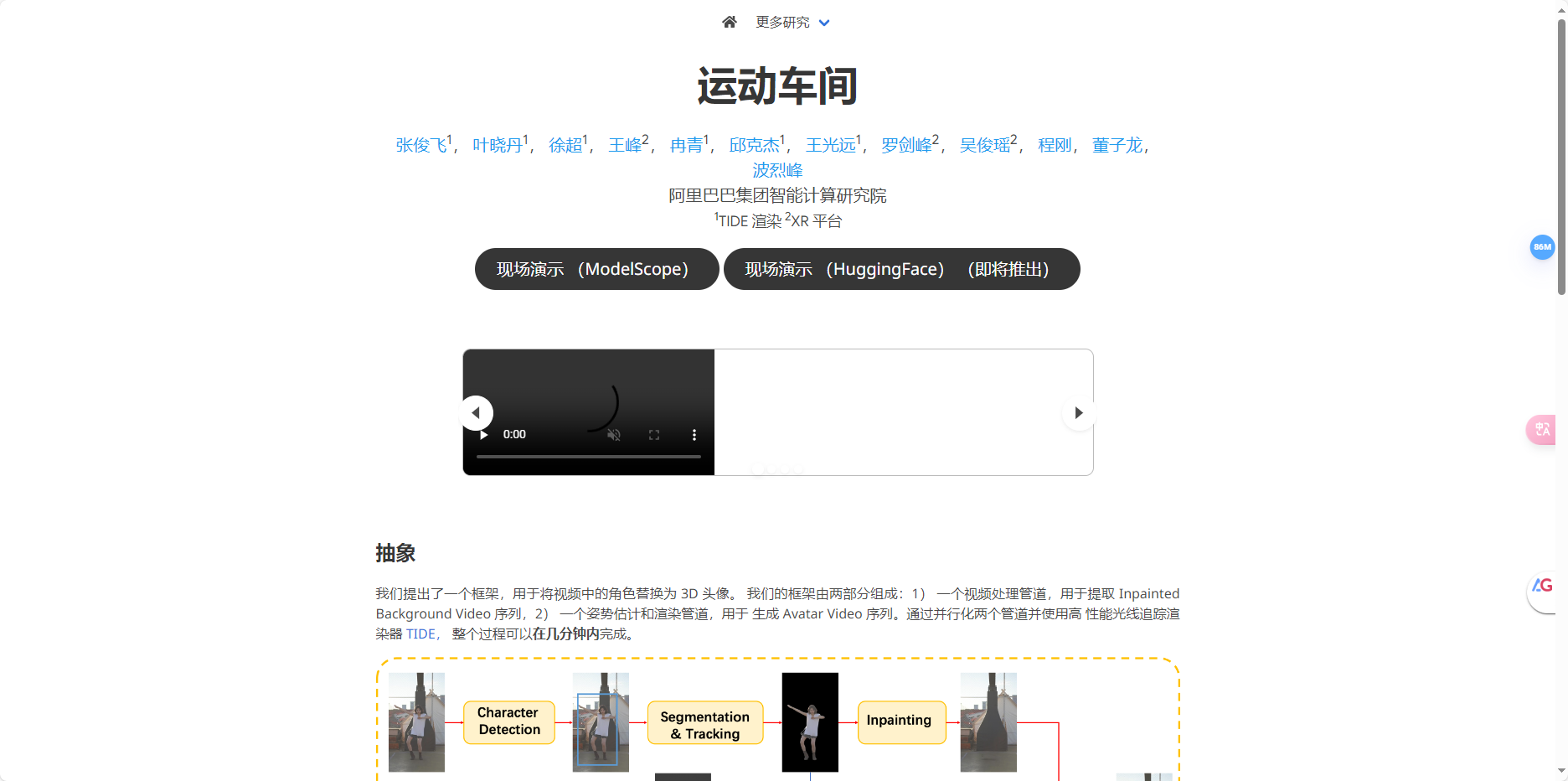Enter fullscreen mode on the video
The height and width of the screenshot is (781, 1568).
pyautogui.click(x=654, y=434)
